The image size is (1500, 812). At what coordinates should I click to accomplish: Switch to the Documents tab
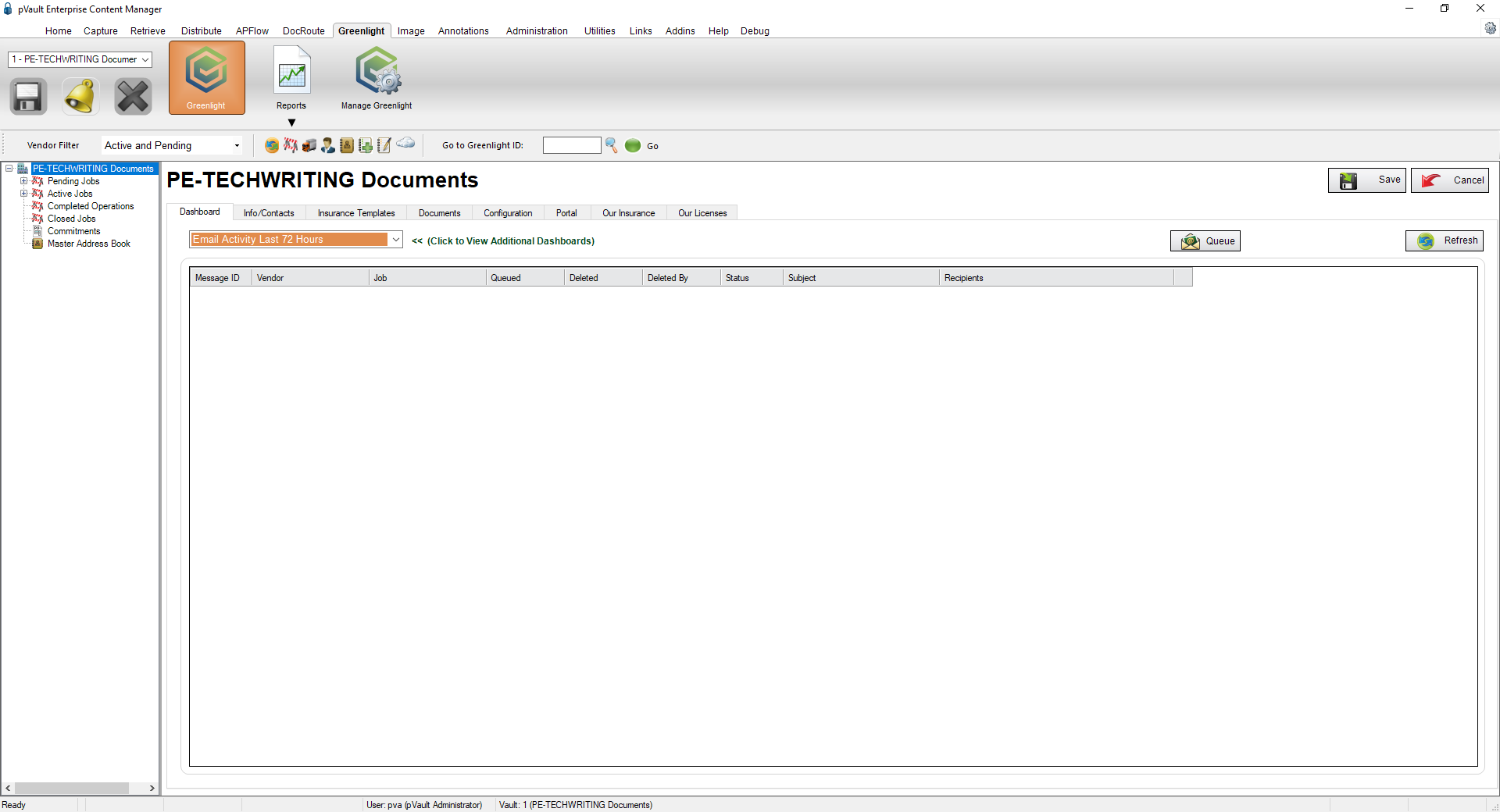coord(440,213)
